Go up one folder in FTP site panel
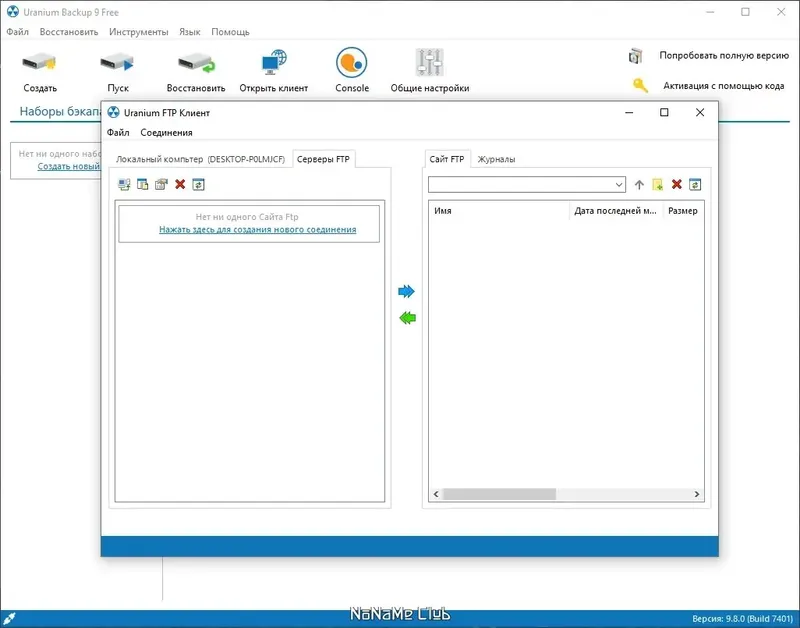800x628 pixels. [639, 185]
